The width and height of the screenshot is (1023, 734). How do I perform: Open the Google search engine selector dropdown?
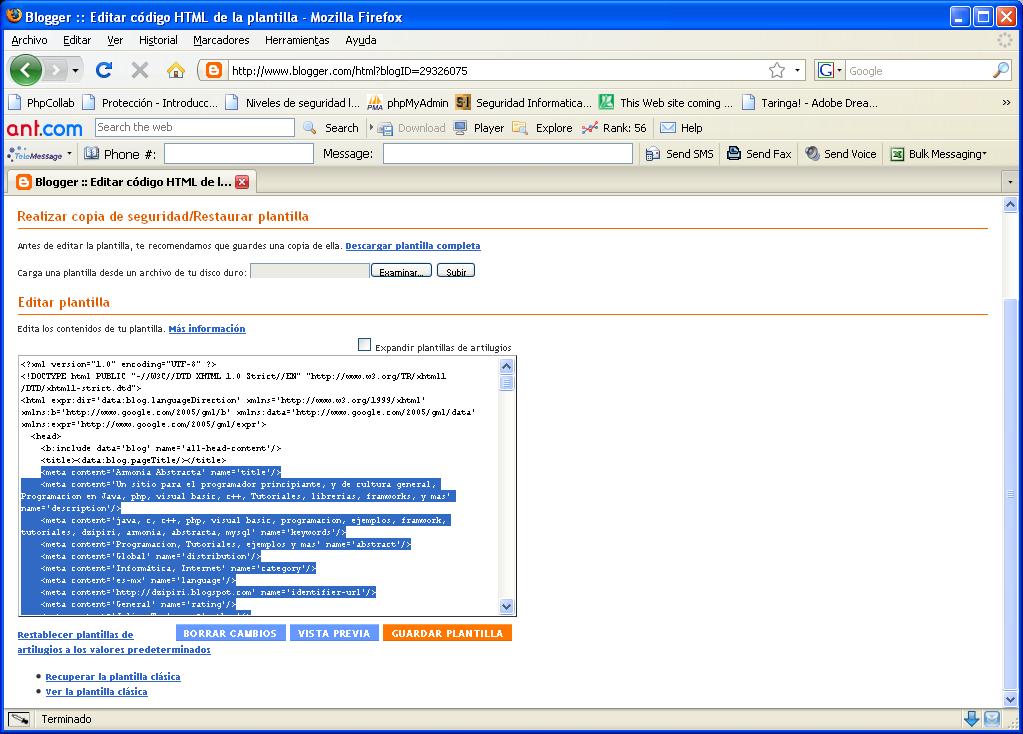pos(839,70)
